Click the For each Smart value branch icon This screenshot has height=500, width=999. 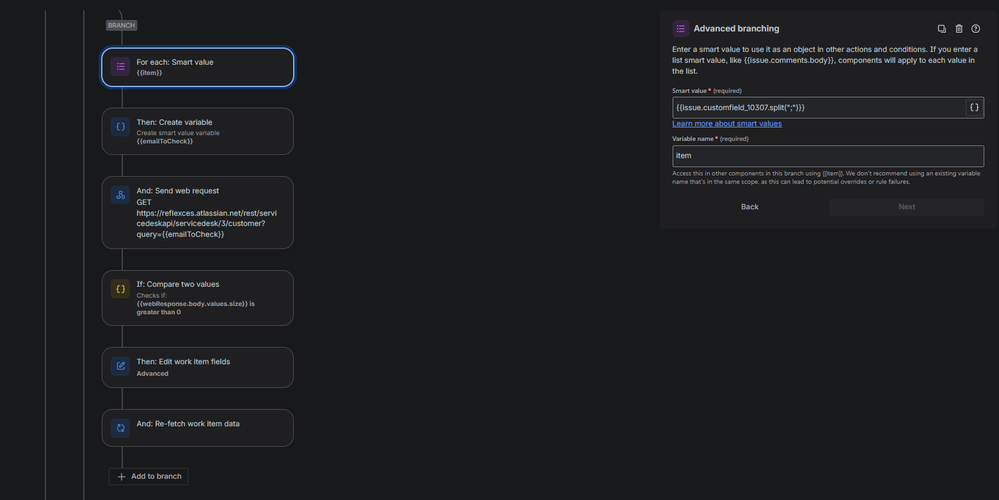click(x=120, y=66)
